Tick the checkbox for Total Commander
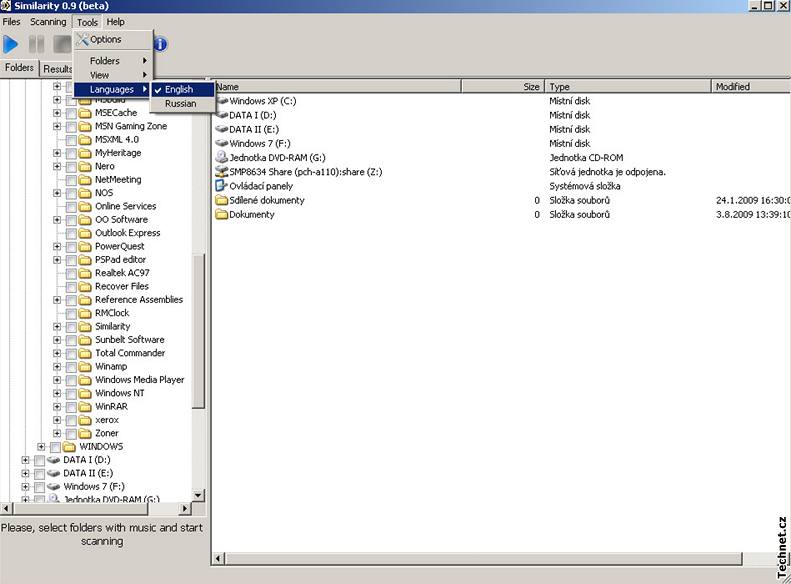The image size is (791, 584). [x=71, y=353]
